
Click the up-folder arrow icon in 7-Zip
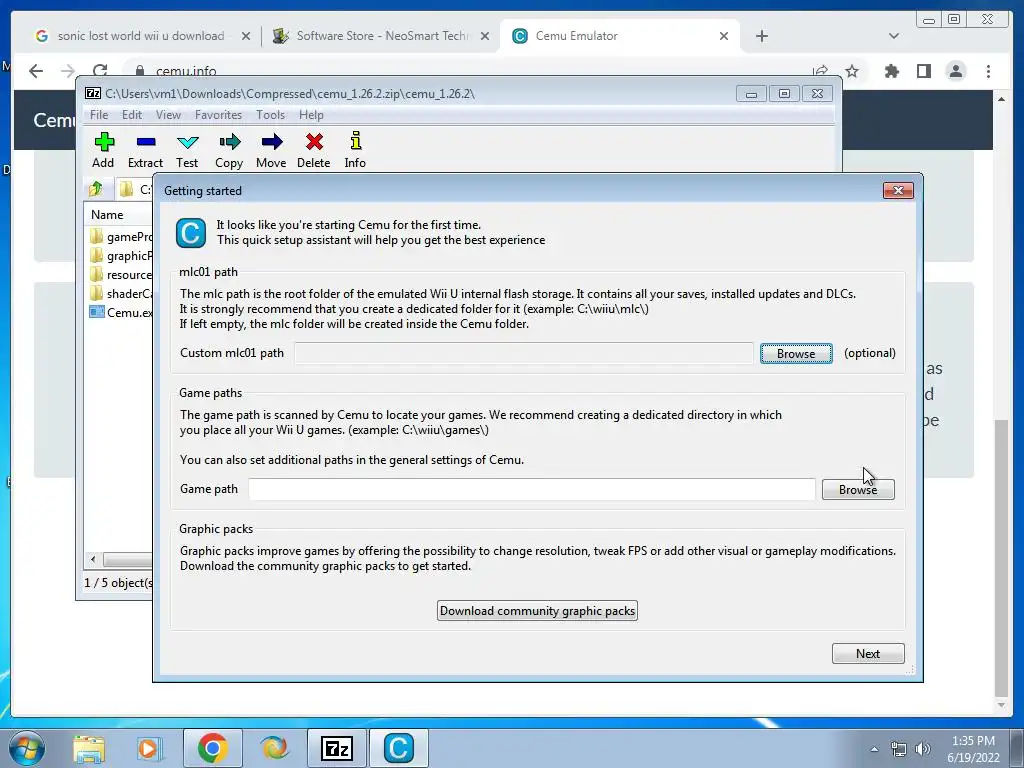[96, 189]
